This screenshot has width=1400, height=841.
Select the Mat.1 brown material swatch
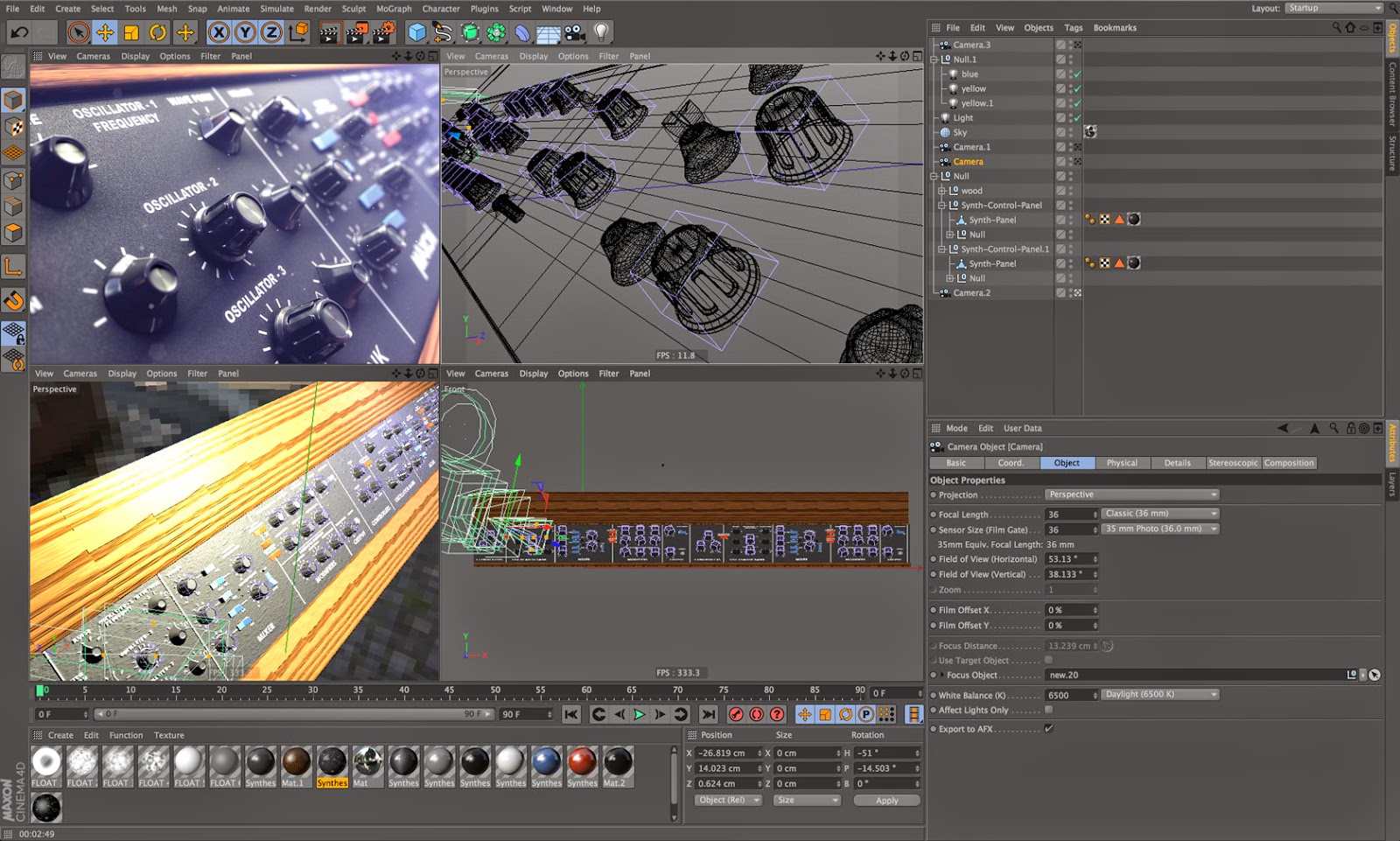click(296, 762)
